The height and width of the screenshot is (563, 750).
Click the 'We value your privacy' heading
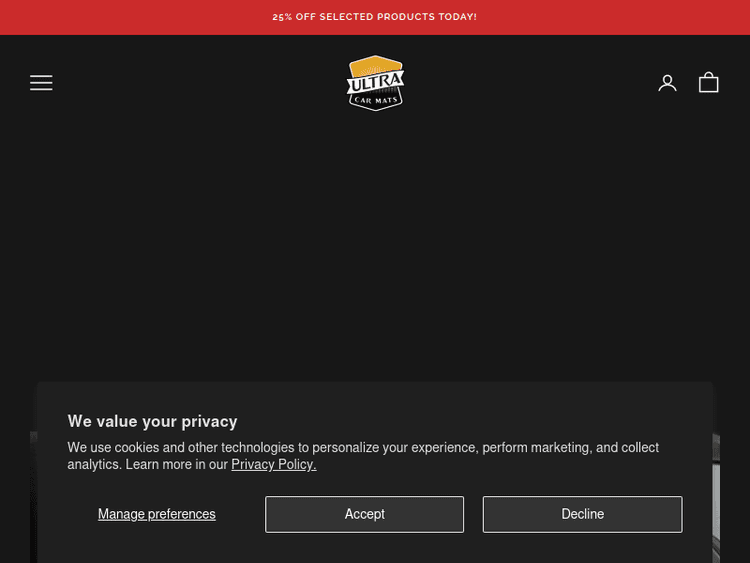coord(152,421)
